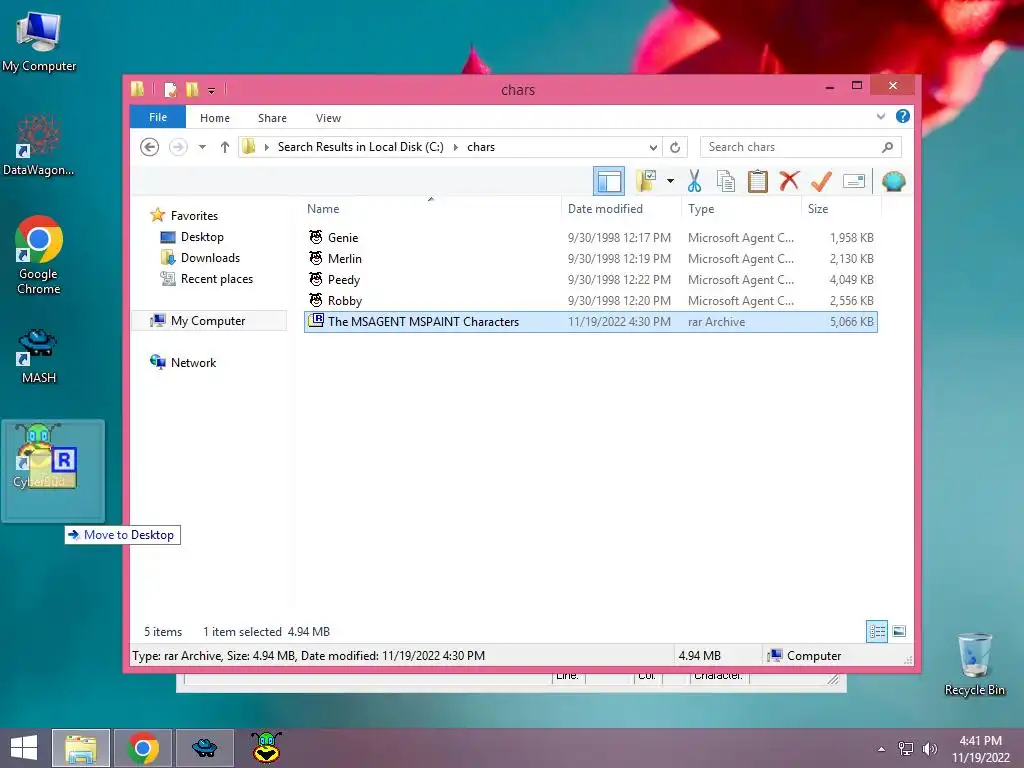Open Downloads in the navigation pane
Image resolution: width=1024 pixels, height=768 pixels.
[200, 258]
